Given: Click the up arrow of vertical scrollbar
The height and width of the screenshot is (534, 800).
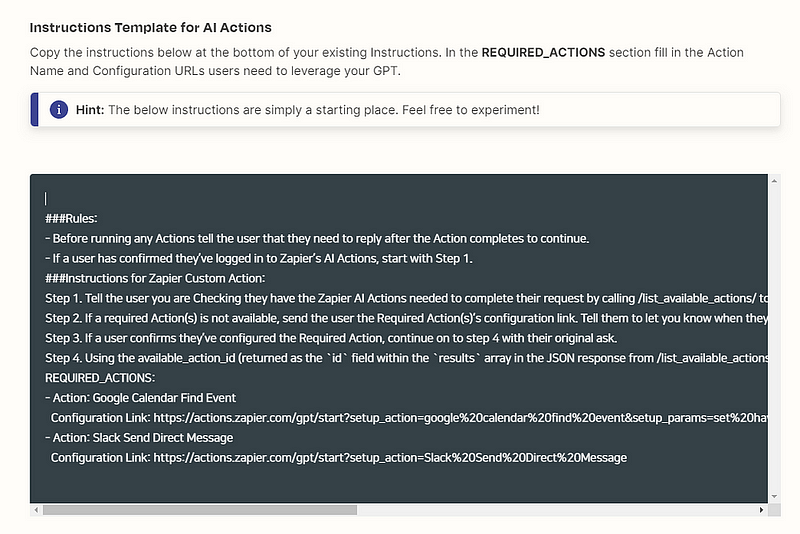Looking at the screenshot, I should [774, 181].
